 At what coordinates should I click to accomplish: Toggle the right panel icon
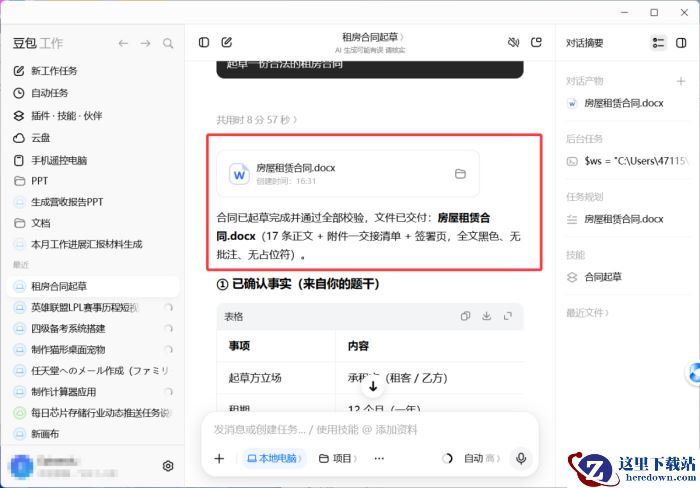click(681, 43)
